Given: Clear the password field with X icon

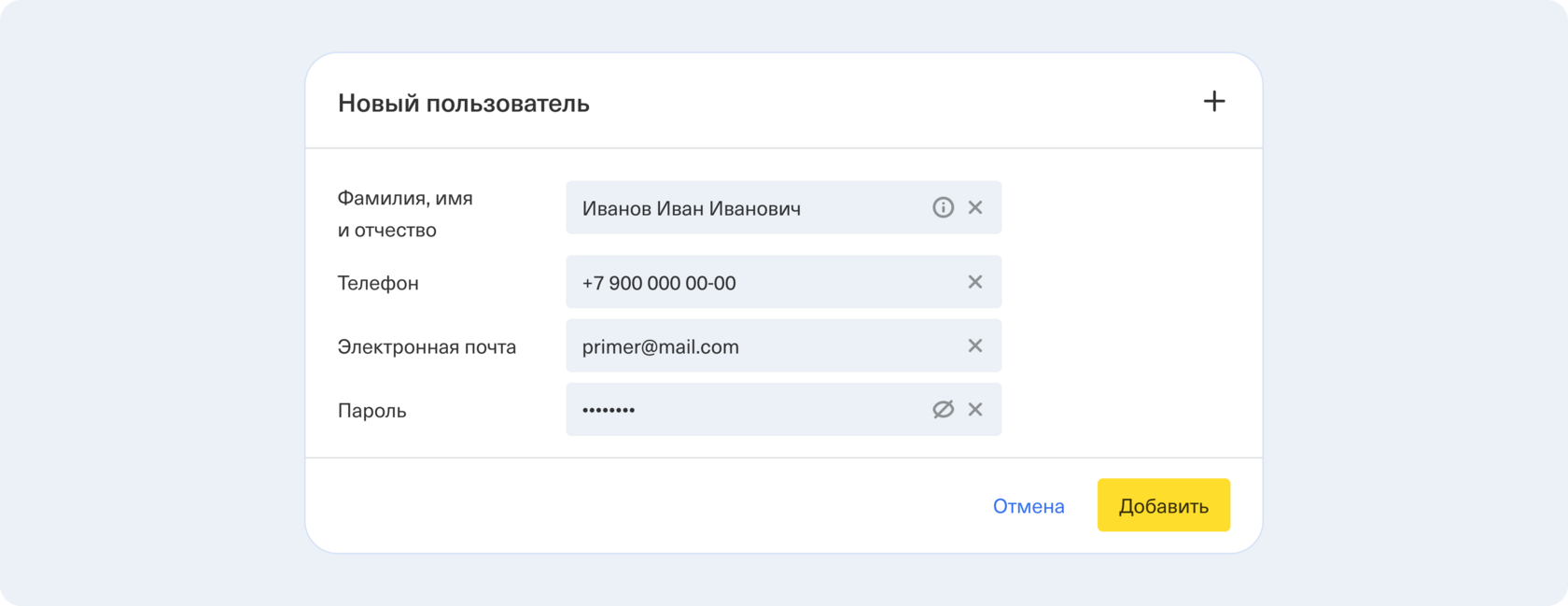Looking at the screenshot, I should point(975,409).
